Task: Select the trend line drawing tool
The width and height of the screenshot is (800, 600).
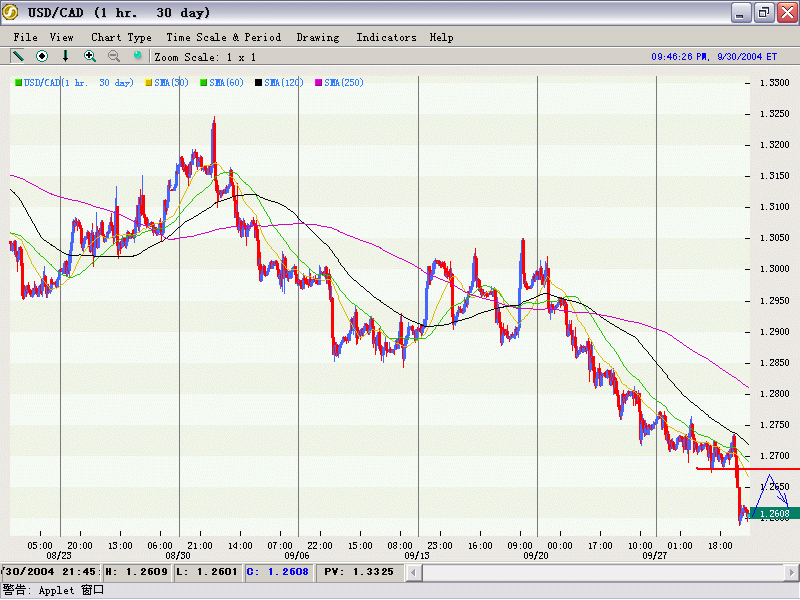Action: tap(18, 56)
